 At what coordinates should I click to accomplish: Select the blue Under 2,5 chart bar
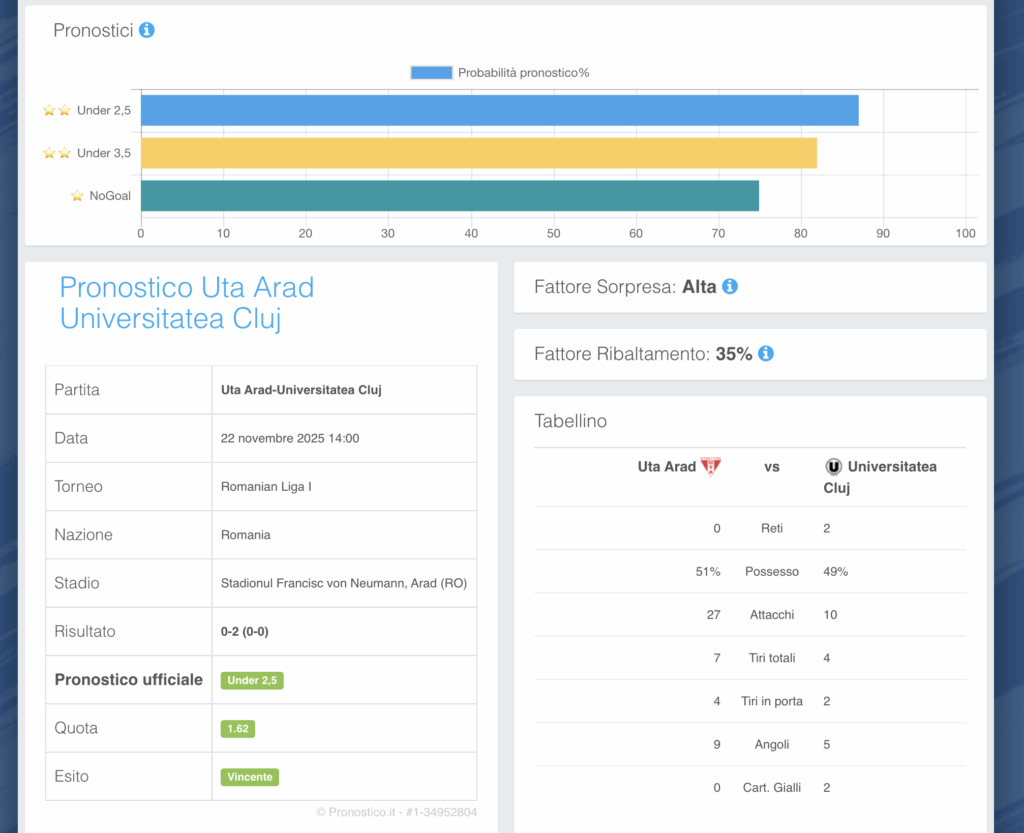(499, 110)
